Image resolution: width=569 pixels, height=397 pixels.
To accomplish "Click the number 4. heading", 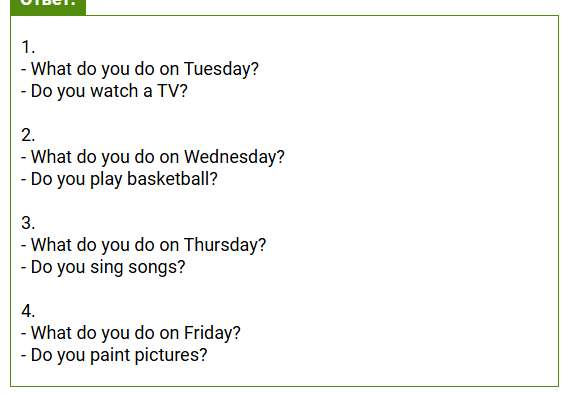I will pos(28,311).
